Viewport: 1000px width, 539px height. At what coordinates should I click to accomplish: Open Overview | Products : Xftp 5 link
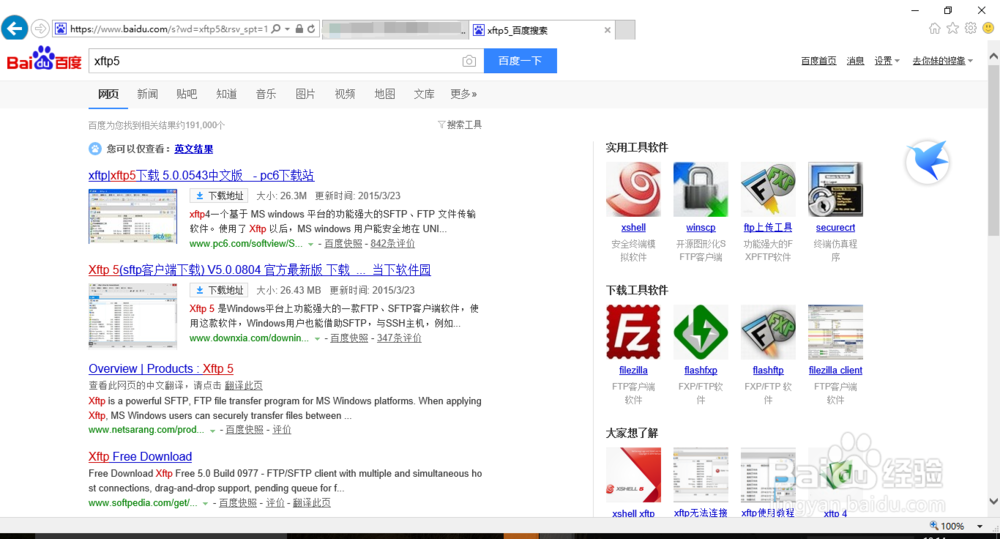(161, 369)
